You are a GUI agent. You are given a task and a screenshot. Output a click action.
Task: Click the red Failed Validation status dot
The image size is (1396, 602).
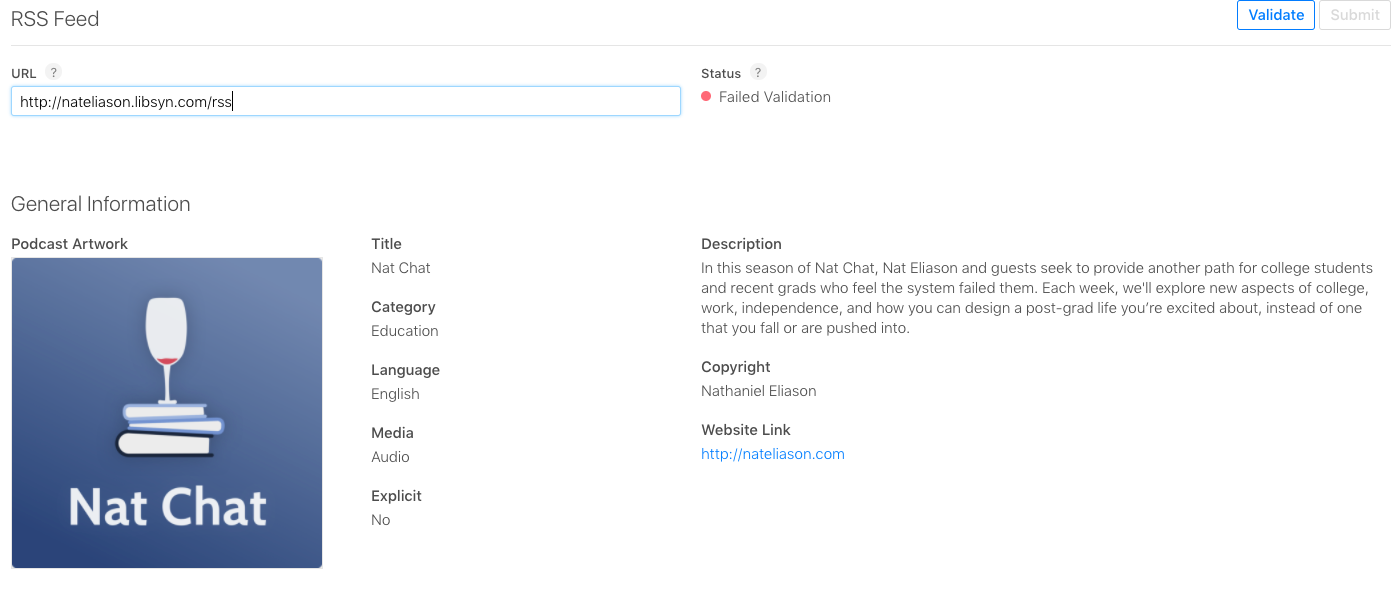point(706,97)
